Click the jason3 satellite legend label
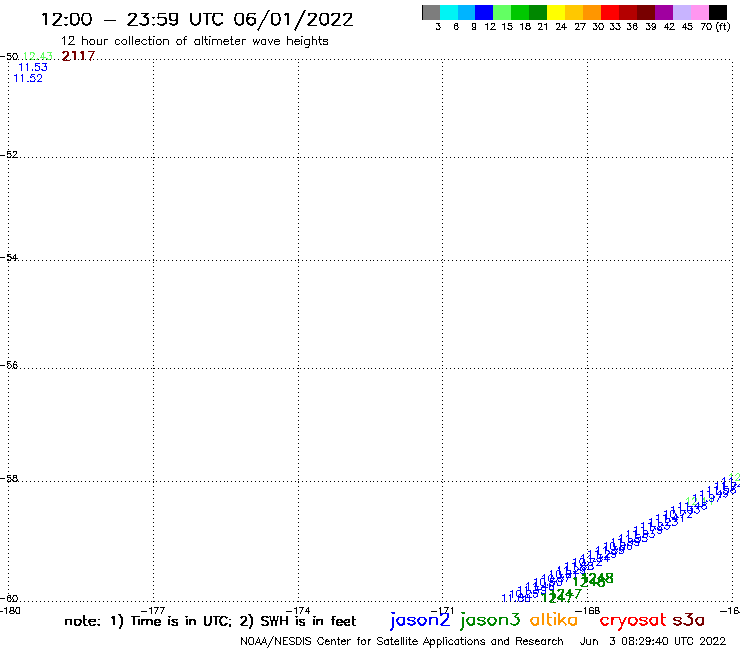Screen dimensions: 740x650 490,620
